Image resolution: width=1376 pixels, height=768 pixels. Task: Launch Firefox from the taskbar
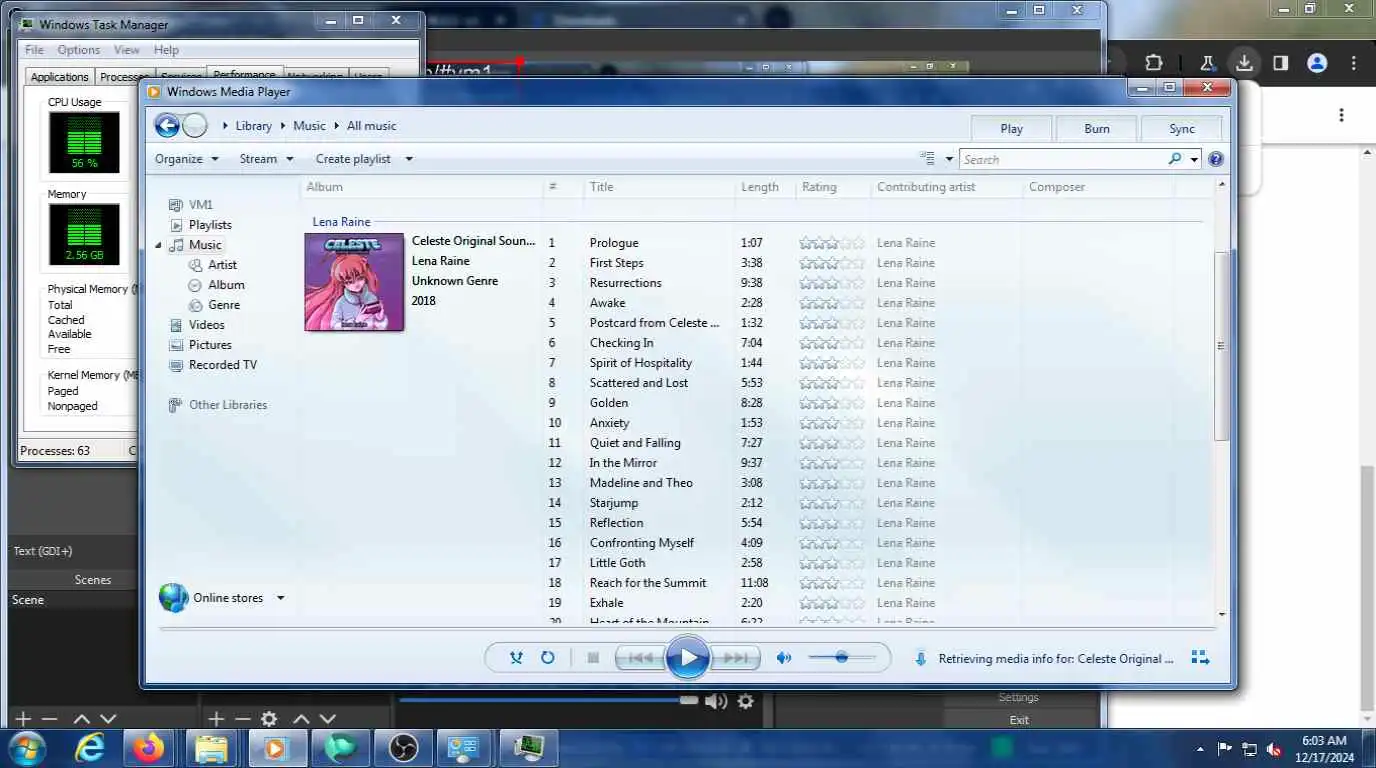click(150, 748)
